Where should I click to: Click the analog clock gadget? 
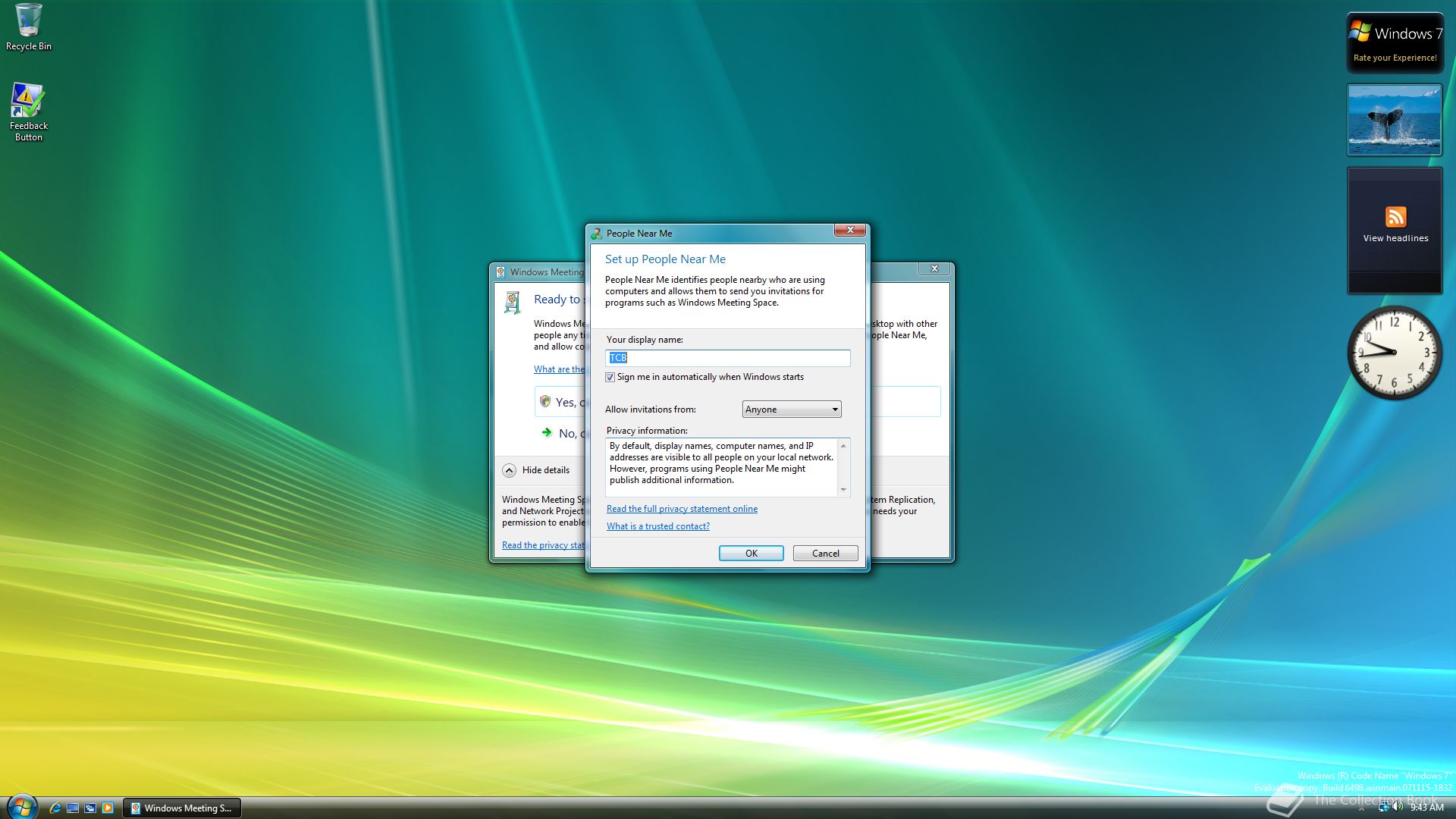pyautogui.click(x=1394, y=353)
